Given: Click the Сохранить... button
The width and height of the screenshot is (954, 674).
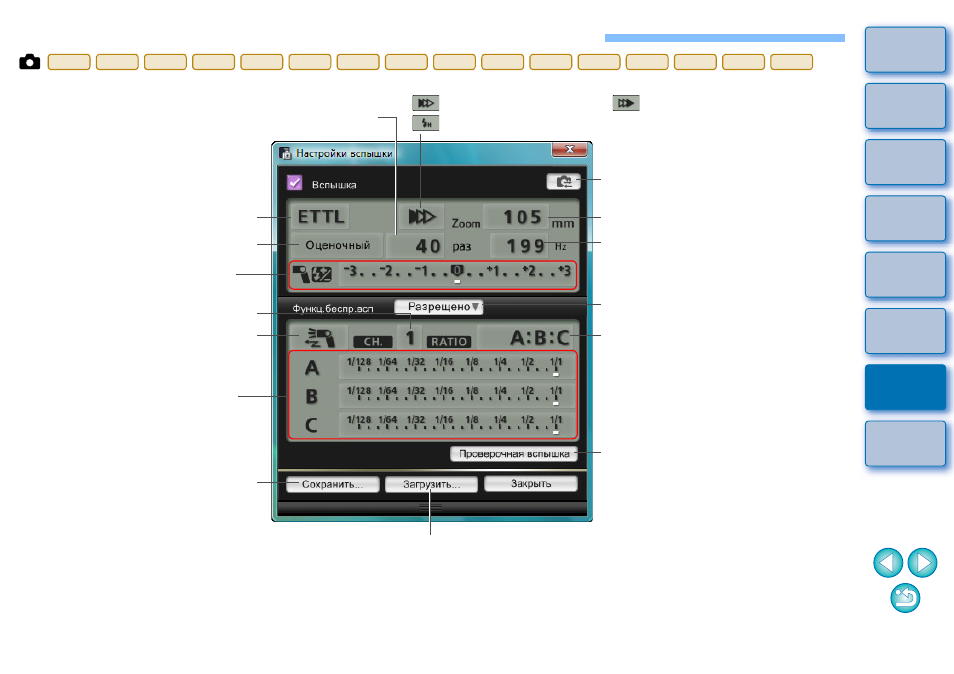Looking at the screenshot, I should [x=333, y=484].
